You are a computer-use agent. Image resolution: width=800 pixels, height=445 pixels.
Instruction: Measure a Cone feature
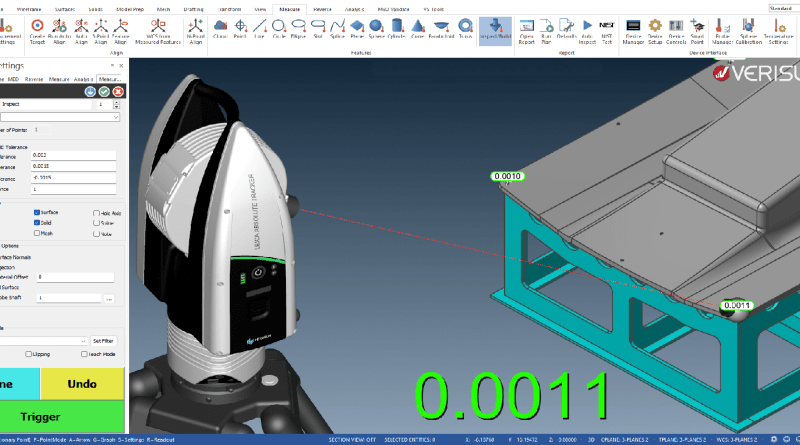417,29
